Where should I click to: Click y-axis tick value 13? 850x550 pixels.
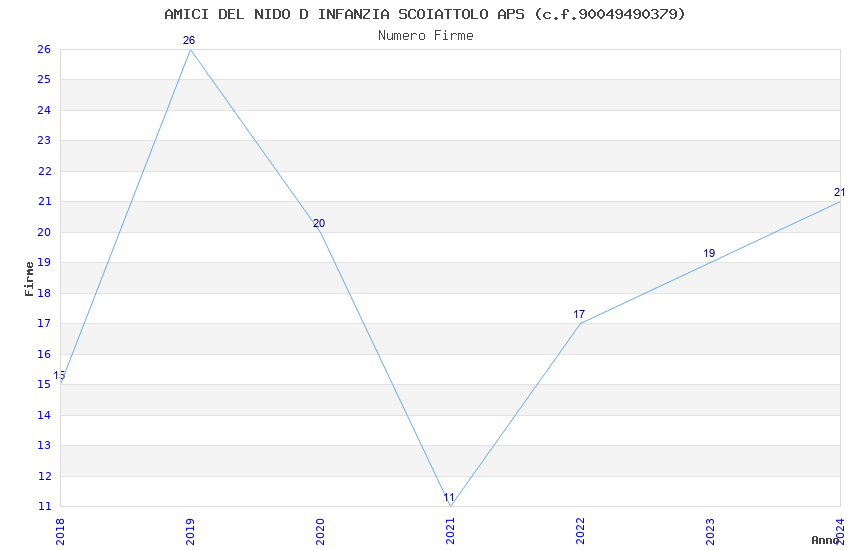(44, 445)
